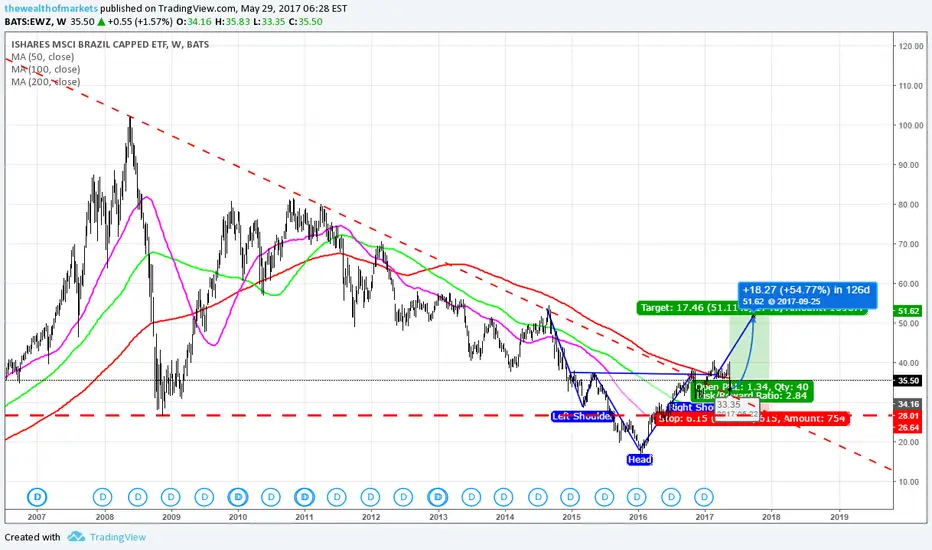Click the black 35.50 current price tag
Screen dimensions: 932x550
click(908, 381)
